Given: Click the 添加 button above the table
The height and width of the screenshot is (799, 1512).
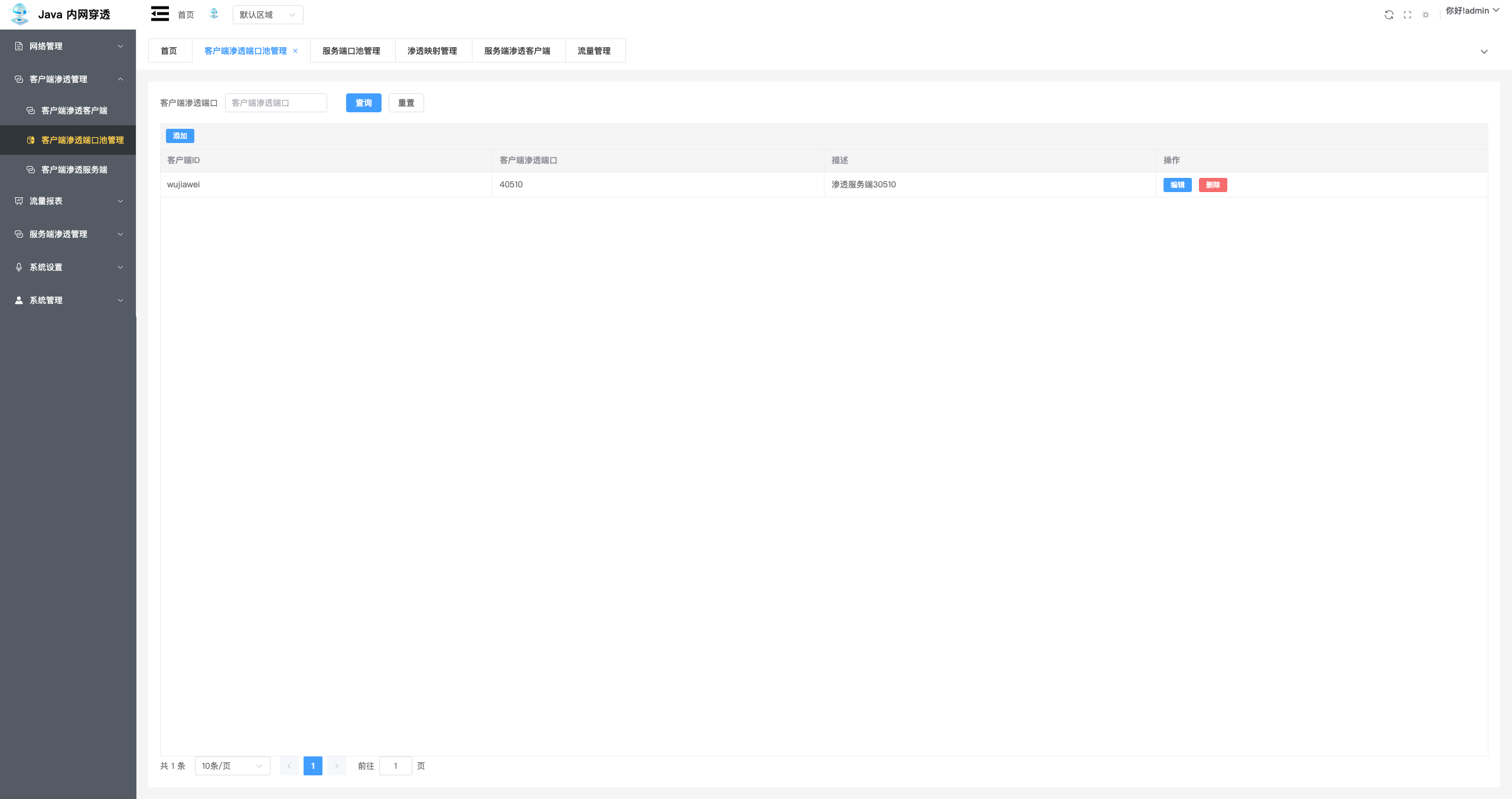Looking at the screenshot, I should point(180,136).
